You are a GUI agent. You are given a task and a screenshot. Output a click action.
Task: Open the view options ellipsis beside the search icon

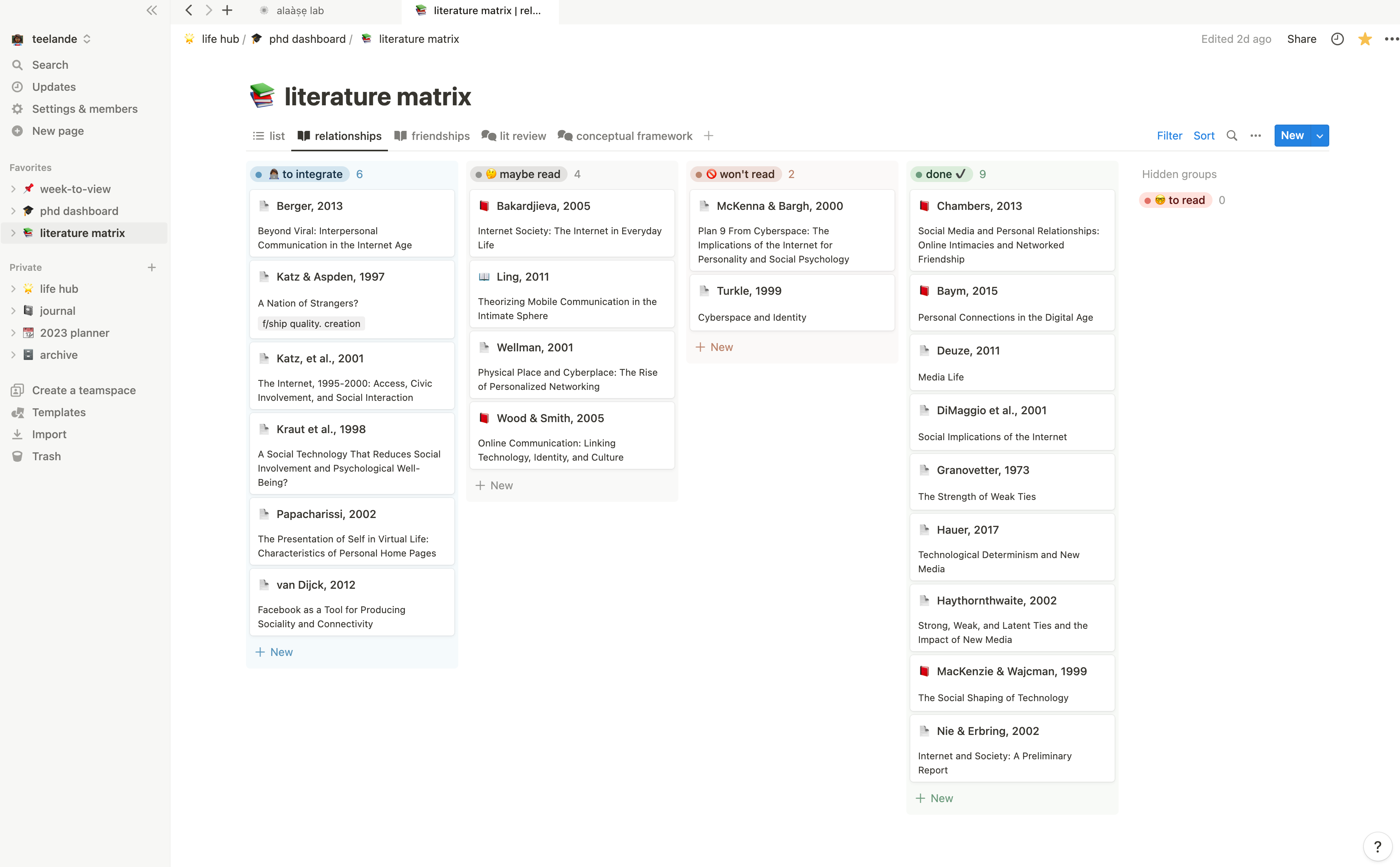[x=1255, y=136]
